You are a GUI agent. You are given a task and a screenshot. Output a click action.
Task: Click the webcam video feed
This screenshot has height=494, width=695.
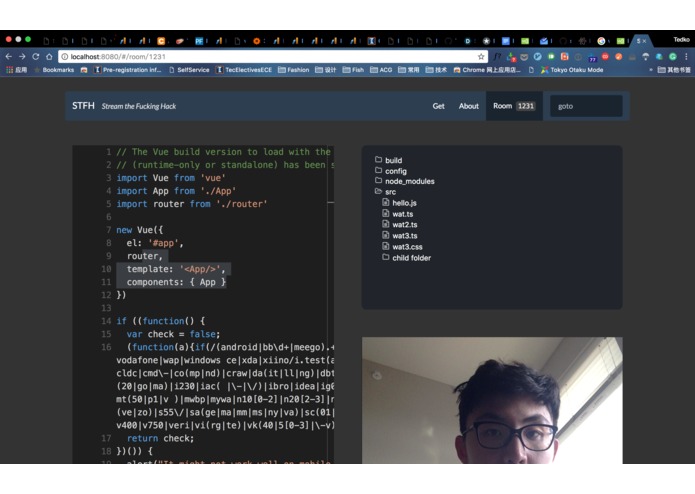[492, 401]
